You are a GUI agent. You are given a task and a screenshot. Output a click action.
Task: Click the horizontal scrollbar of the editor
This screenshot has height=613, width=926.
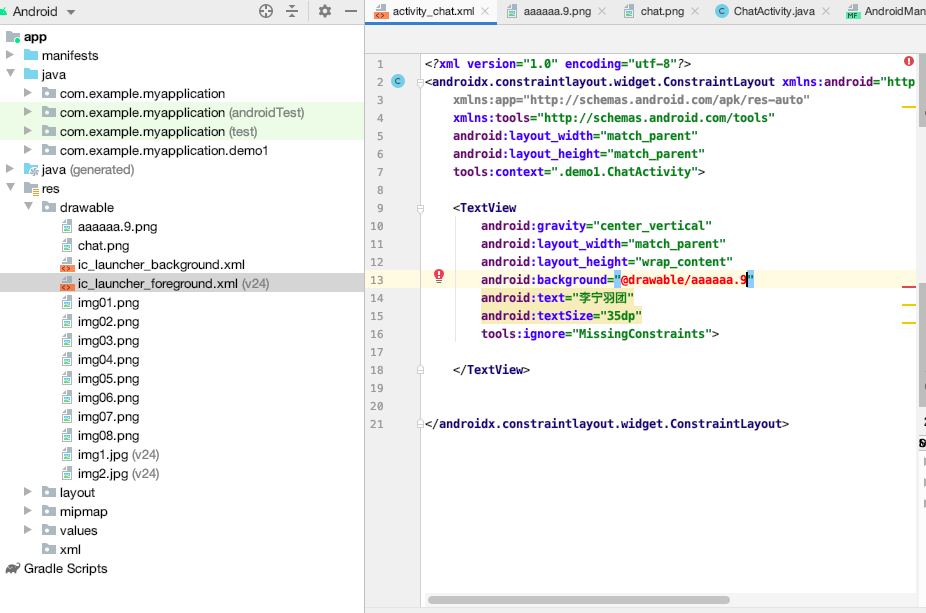coord(579,600)
